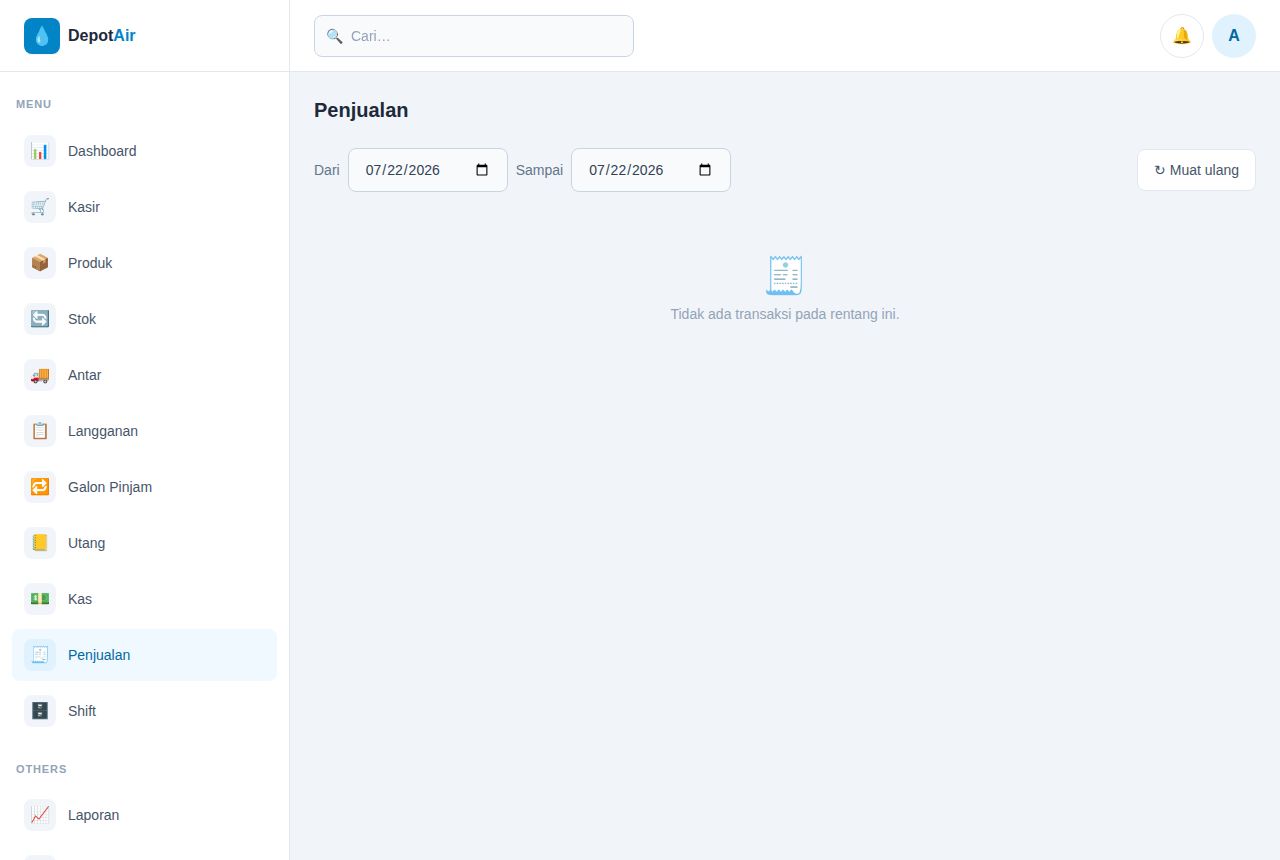Focus the Cari search field
The image size is (1280, 860).
[x=474, y=36]
